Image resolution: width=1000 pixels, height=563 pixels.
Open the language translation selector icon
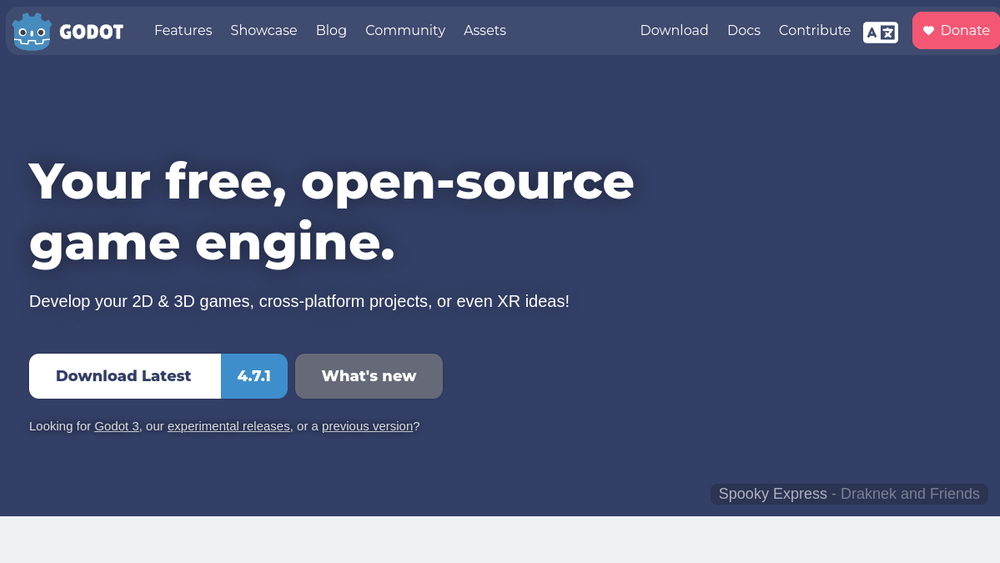pyautogui.click(x=880, y=32)
